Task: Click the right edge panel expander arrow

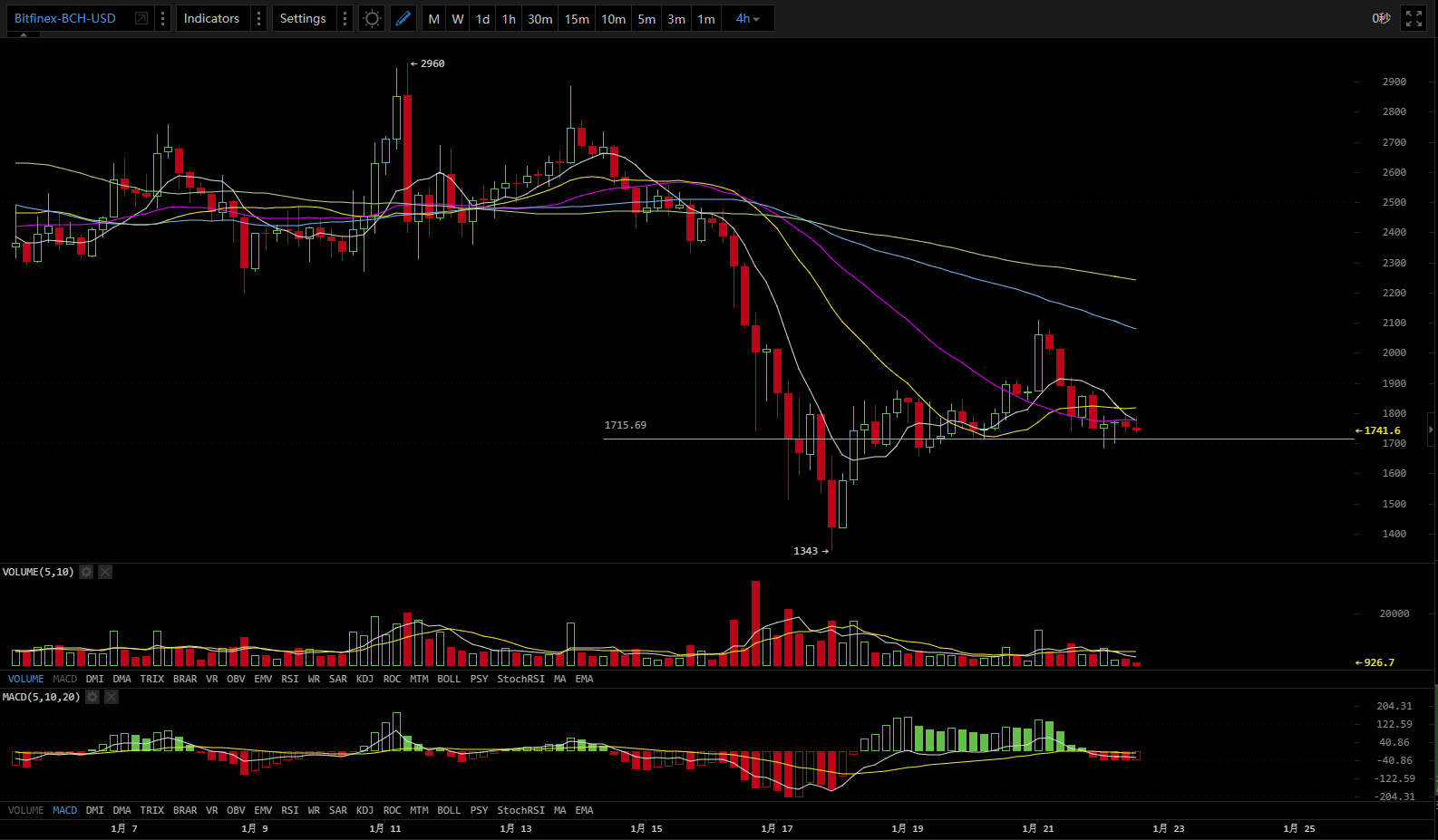Action: pos(1432,429)
